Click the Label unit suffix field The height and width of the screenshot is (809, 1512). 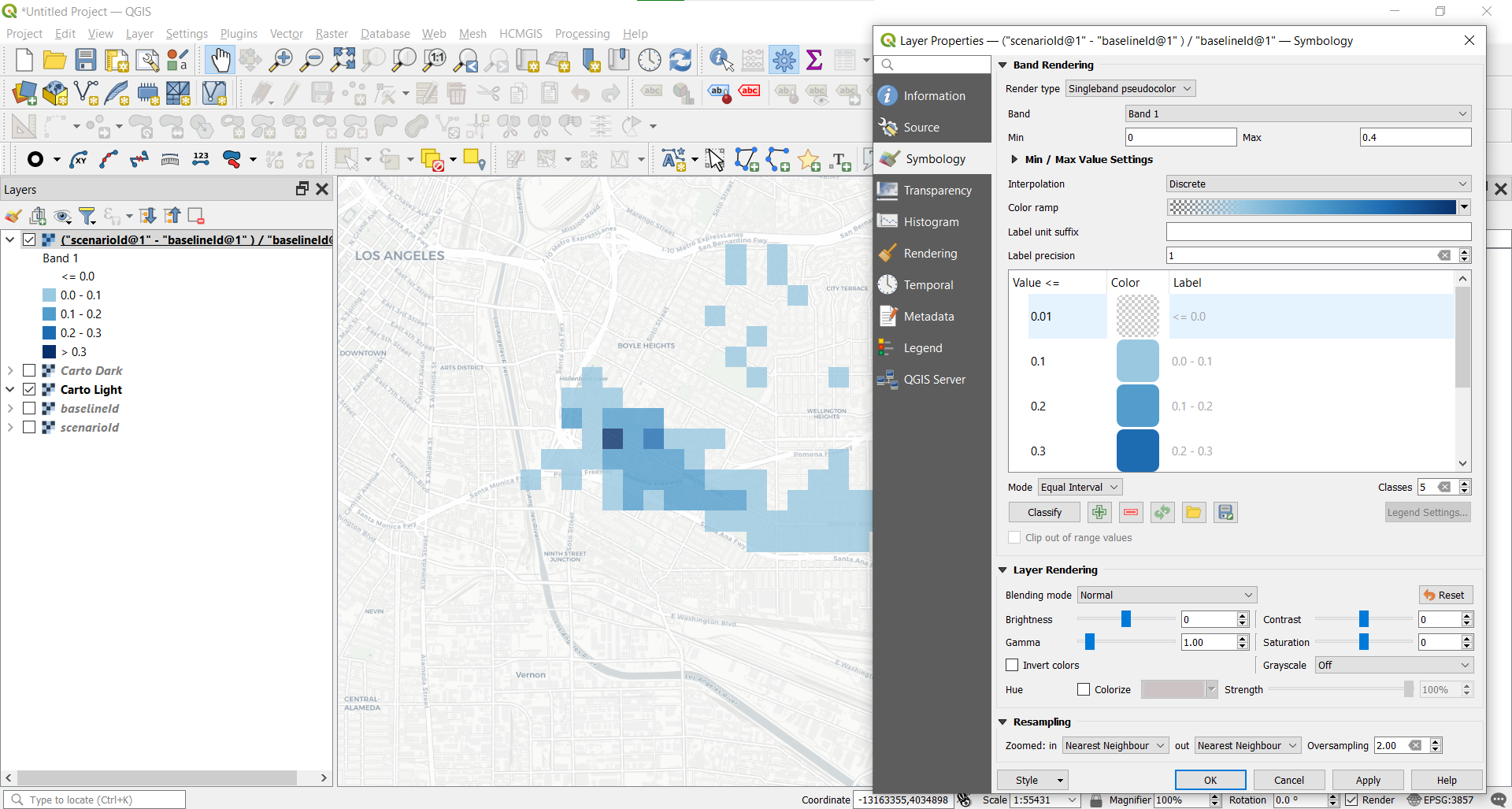point(1318,232)
